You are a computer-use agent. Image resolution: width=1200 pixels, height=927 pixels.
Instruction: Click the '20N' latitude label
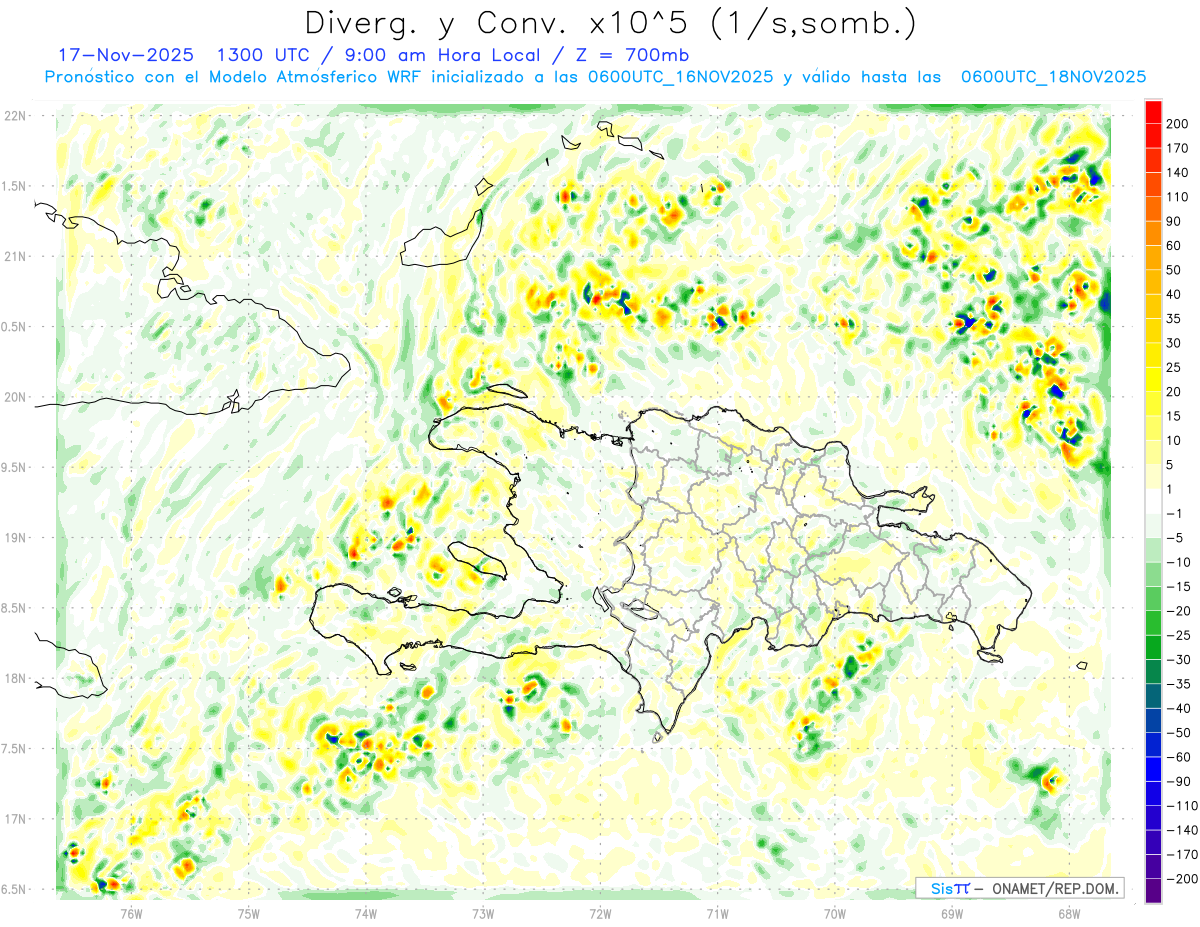pos(14,397)
